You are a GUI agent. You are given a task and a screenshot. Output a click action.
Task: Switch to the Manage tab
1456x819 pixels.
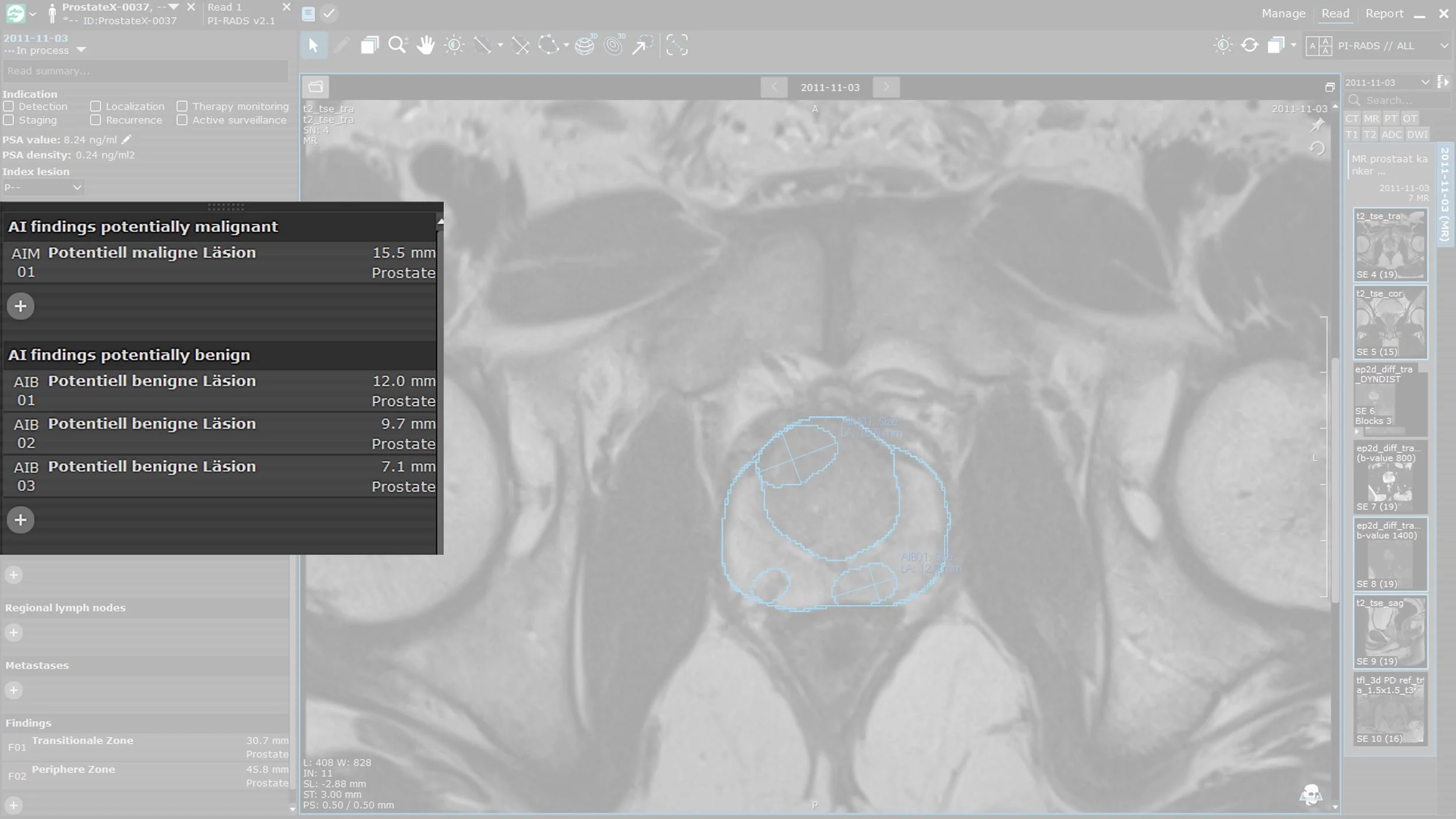click(1283, 13)
